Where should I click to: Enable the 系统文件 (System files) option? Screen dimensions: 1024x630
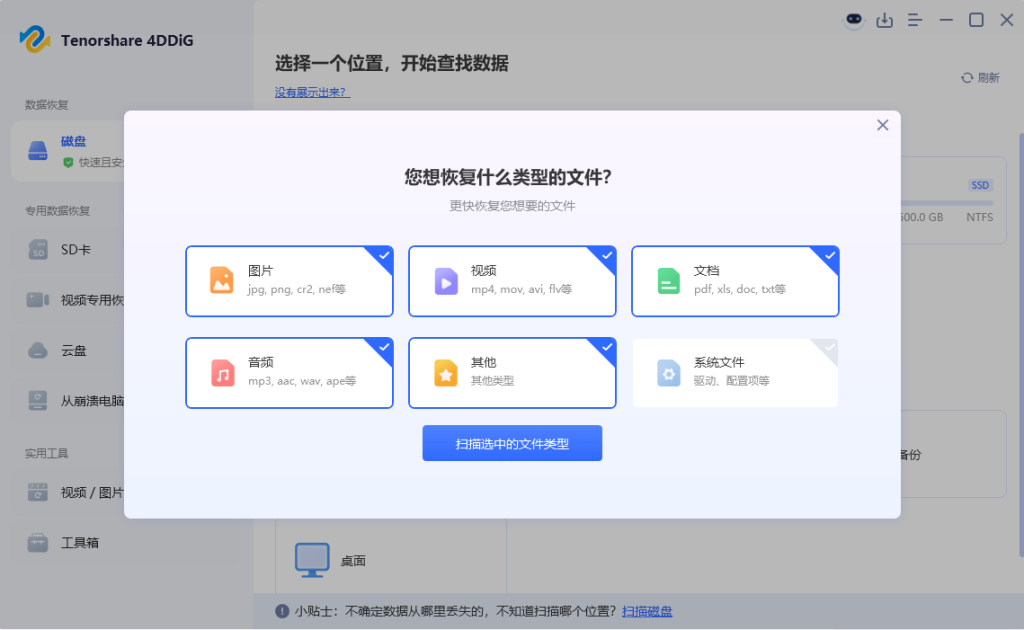(x=735, y=373)
